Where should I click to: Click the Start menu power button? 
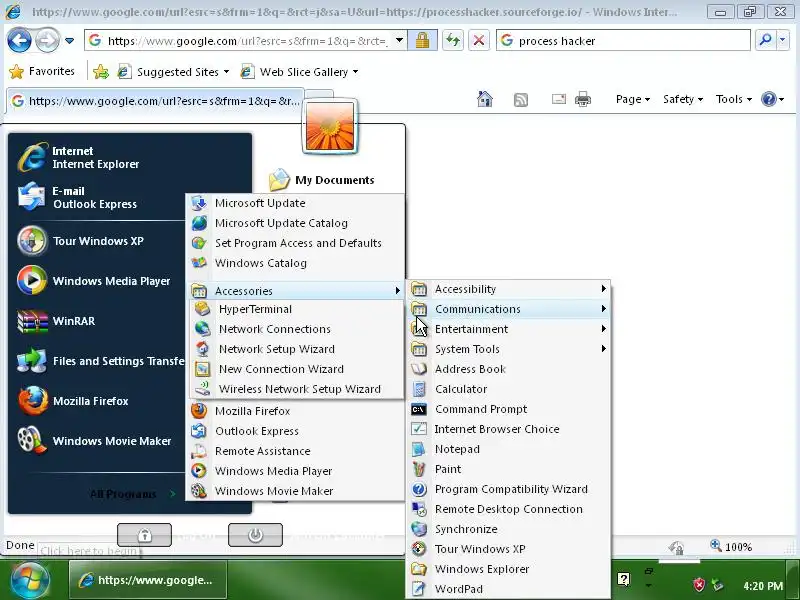(255, 535)
